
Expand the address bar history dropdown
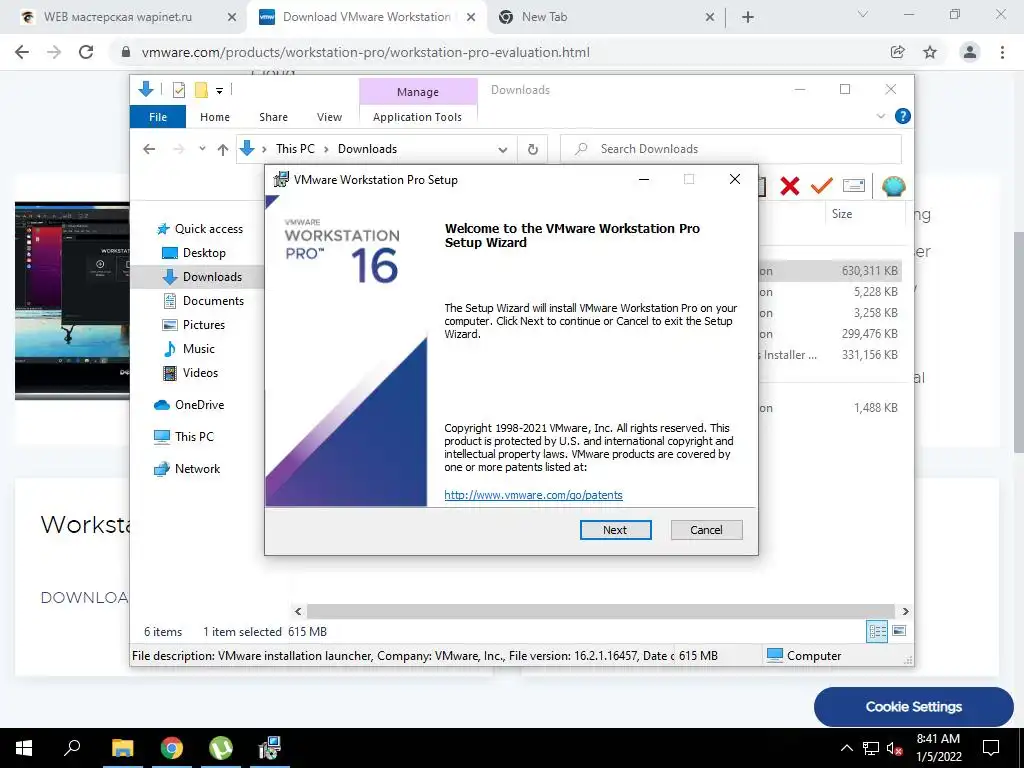(x=502, y=150)
